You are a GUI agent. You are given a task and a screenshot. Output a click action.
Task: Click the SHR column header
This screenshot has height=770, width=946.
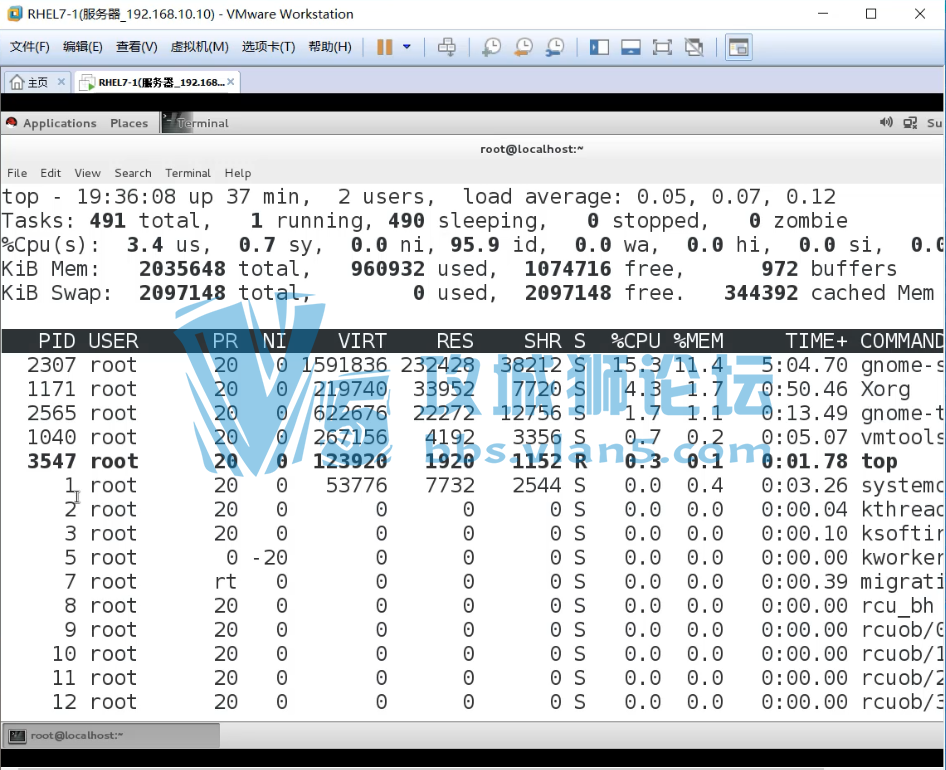click(x=542, y=341)
